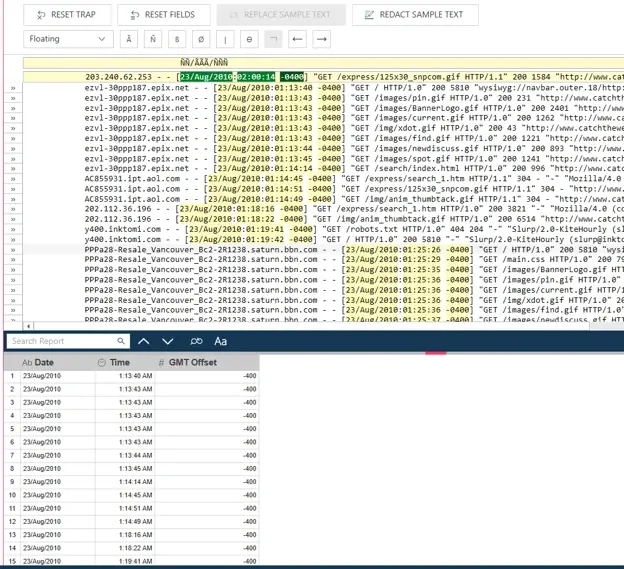Click row number 1 in the table

(12, 376)
